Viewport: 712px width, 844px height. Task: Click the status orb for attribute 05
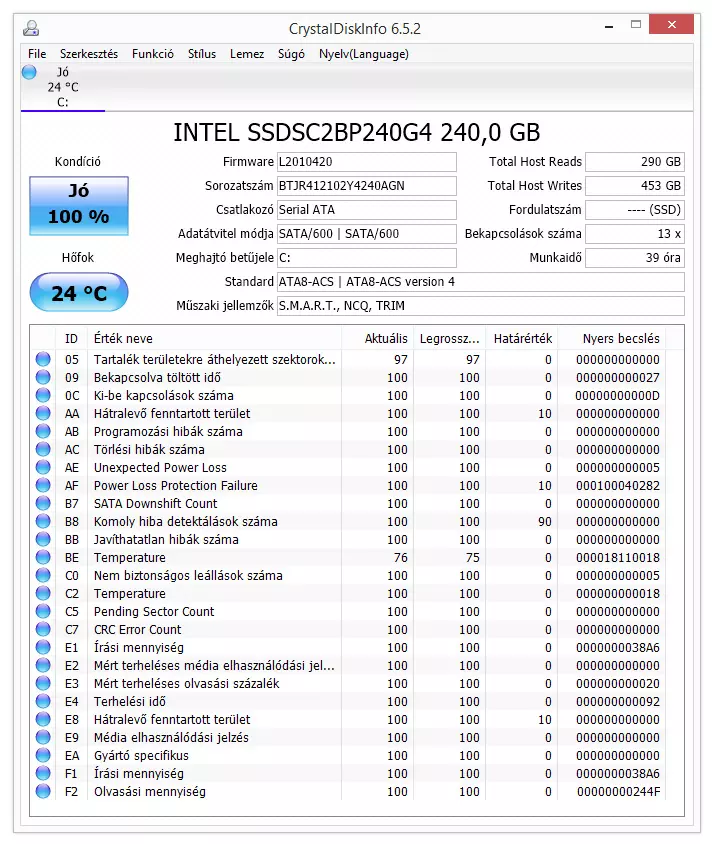(43, 359)
